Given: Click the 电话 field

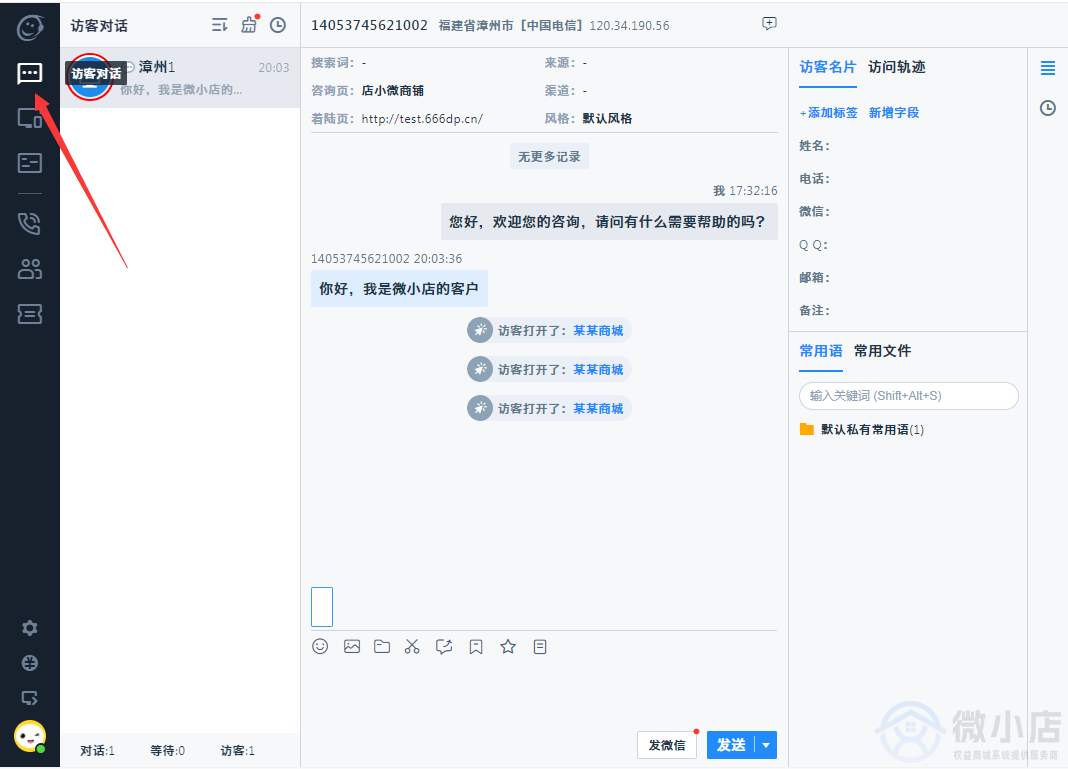Looking at the screenshot, I should [908, 178].
